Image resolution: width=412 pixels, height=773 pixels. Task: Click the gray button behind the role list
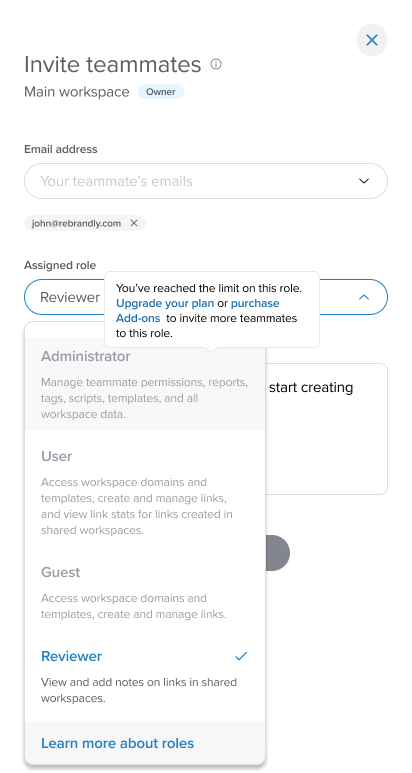click(277, 553)
